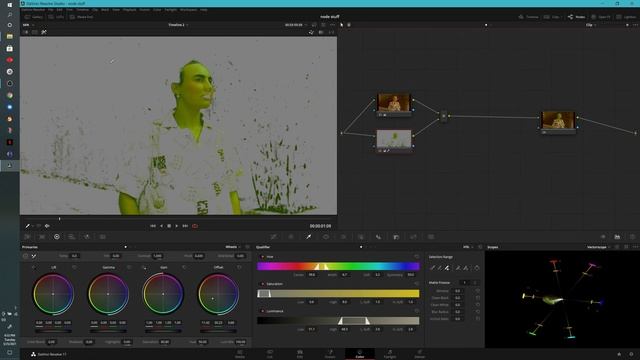This screenshot has height=360, width=640.
Task: Open the viewer timecode dropdown
Action: click(296, 25)
